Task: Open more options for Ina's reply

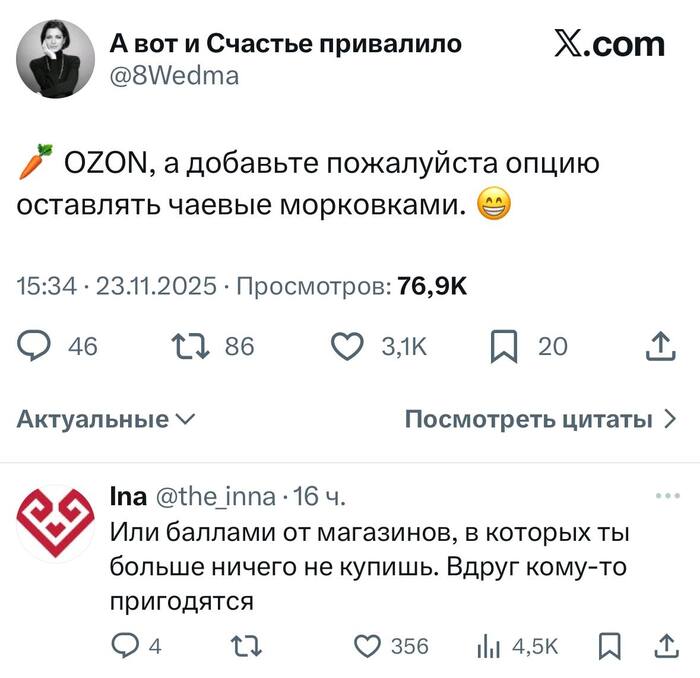Action: [x=665, y=496]
